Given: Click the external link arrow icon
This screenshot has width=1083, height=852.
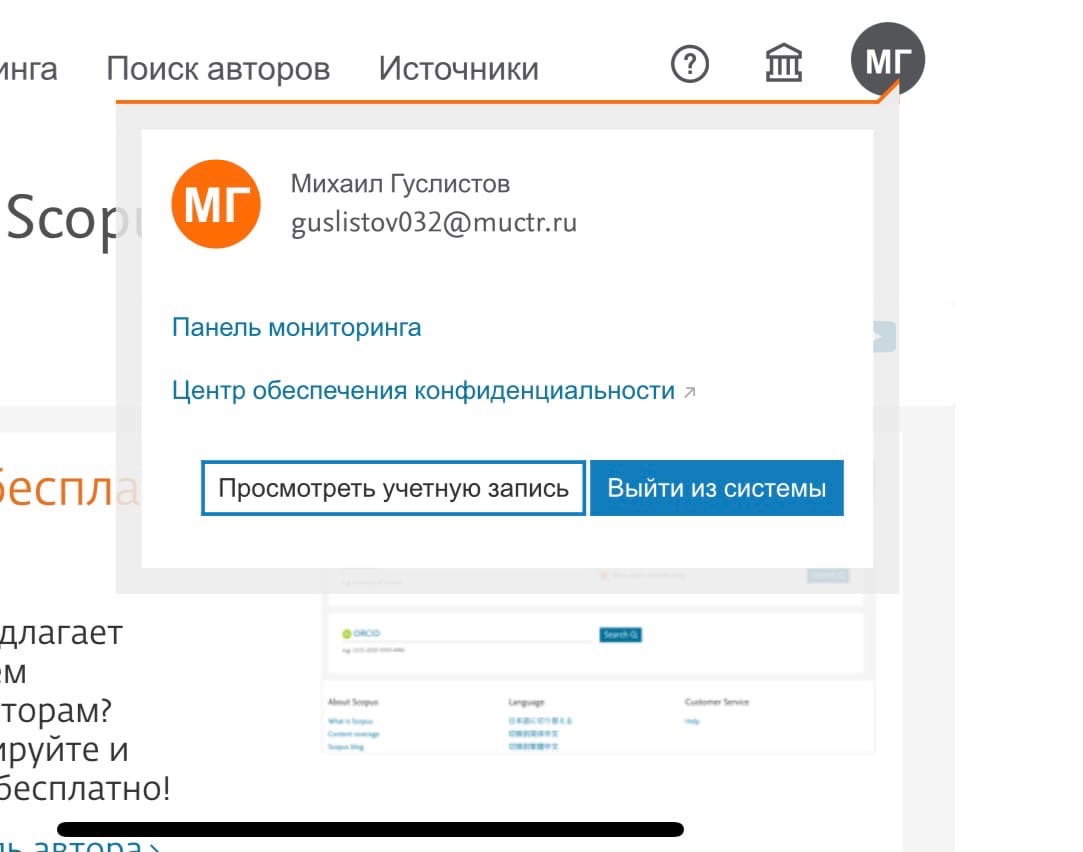Looking at the screenshot, I should tap(689, 392).
